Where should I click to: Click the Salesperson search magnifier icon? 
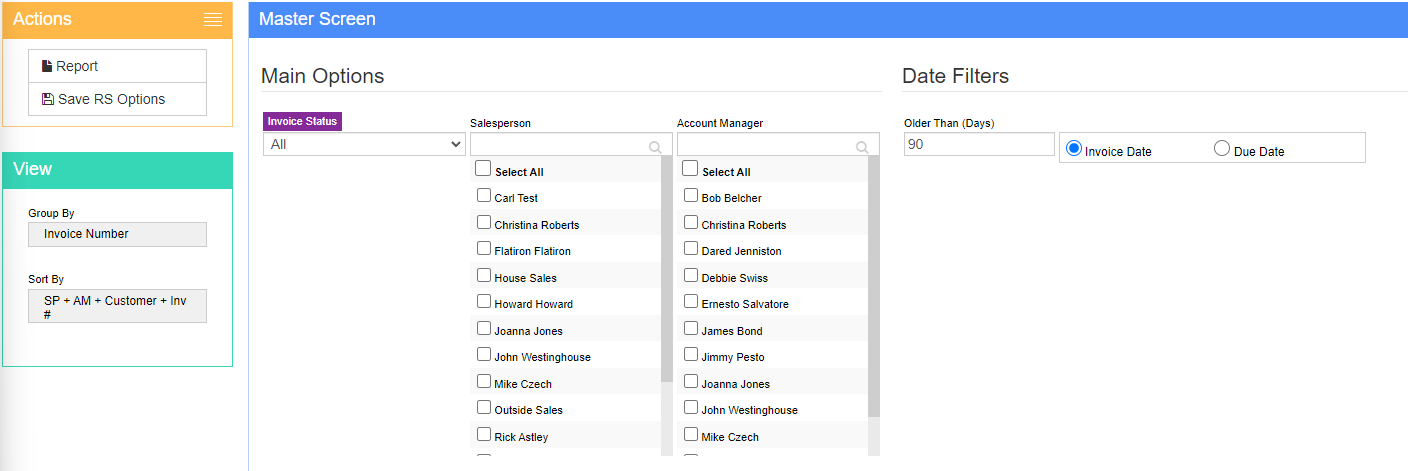coord(655,147)
